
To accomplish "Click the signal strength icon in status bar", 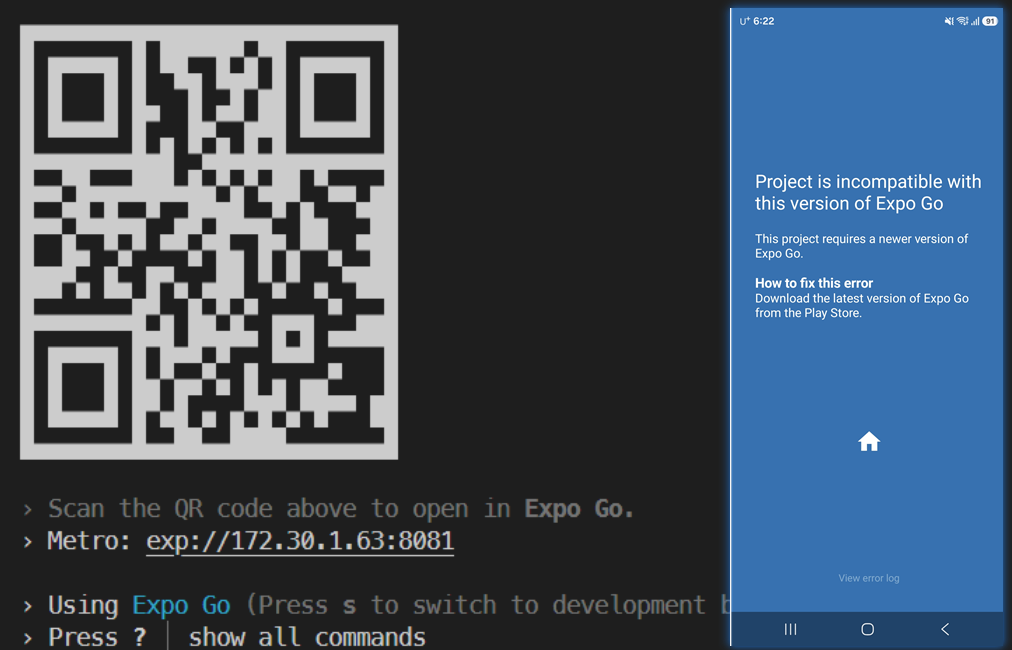I will [x=975, y=21].
